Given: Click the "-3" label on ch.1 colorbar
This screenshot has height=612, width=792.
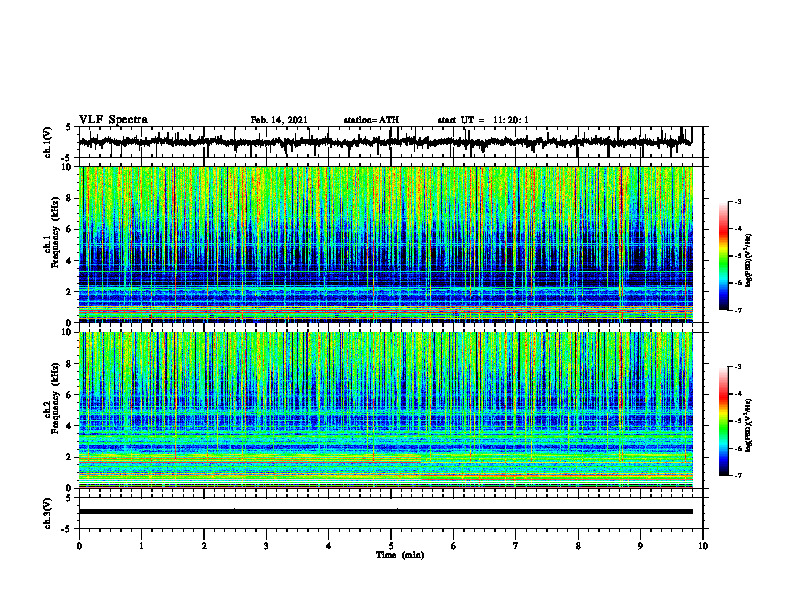Looking at the screenshot, I should click(737, 202).
